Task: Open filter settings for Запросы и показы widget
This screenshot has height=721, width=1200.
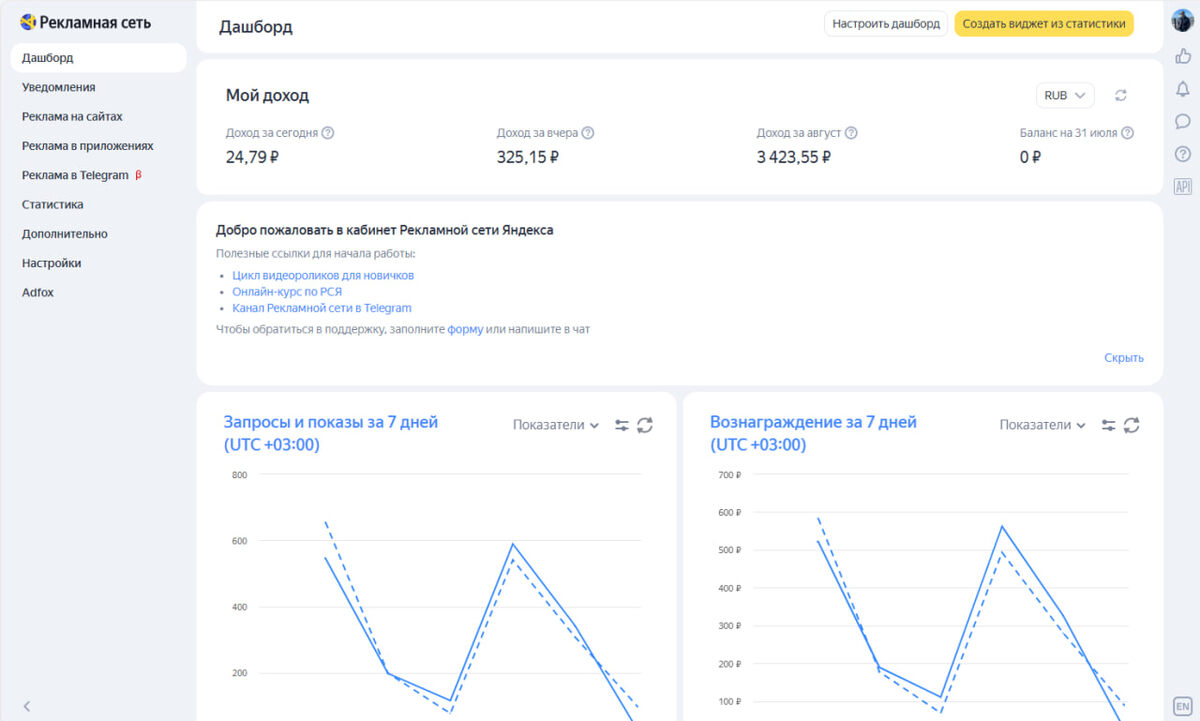Action: (x=622, y=425)
